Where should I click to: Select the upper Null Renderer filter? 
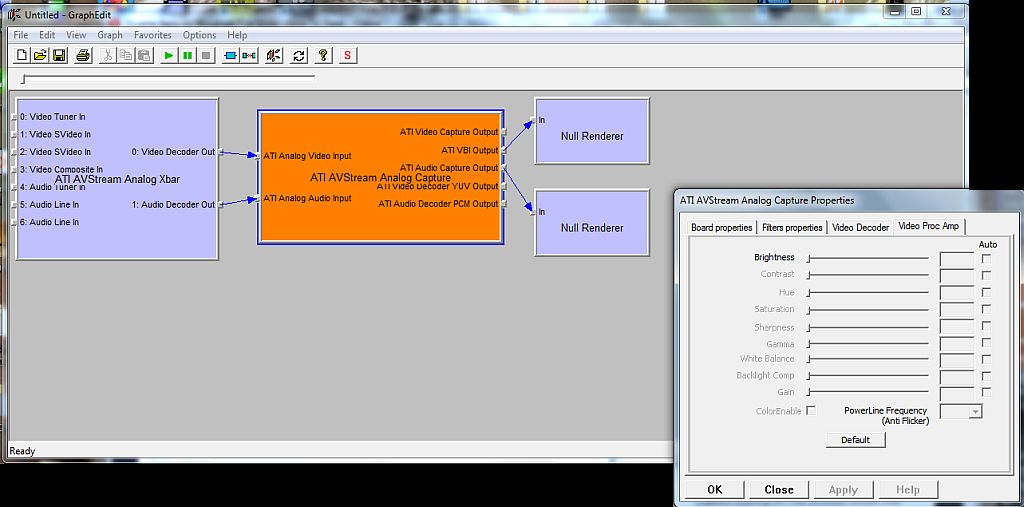pyautogui.click(x=592, y=131)
